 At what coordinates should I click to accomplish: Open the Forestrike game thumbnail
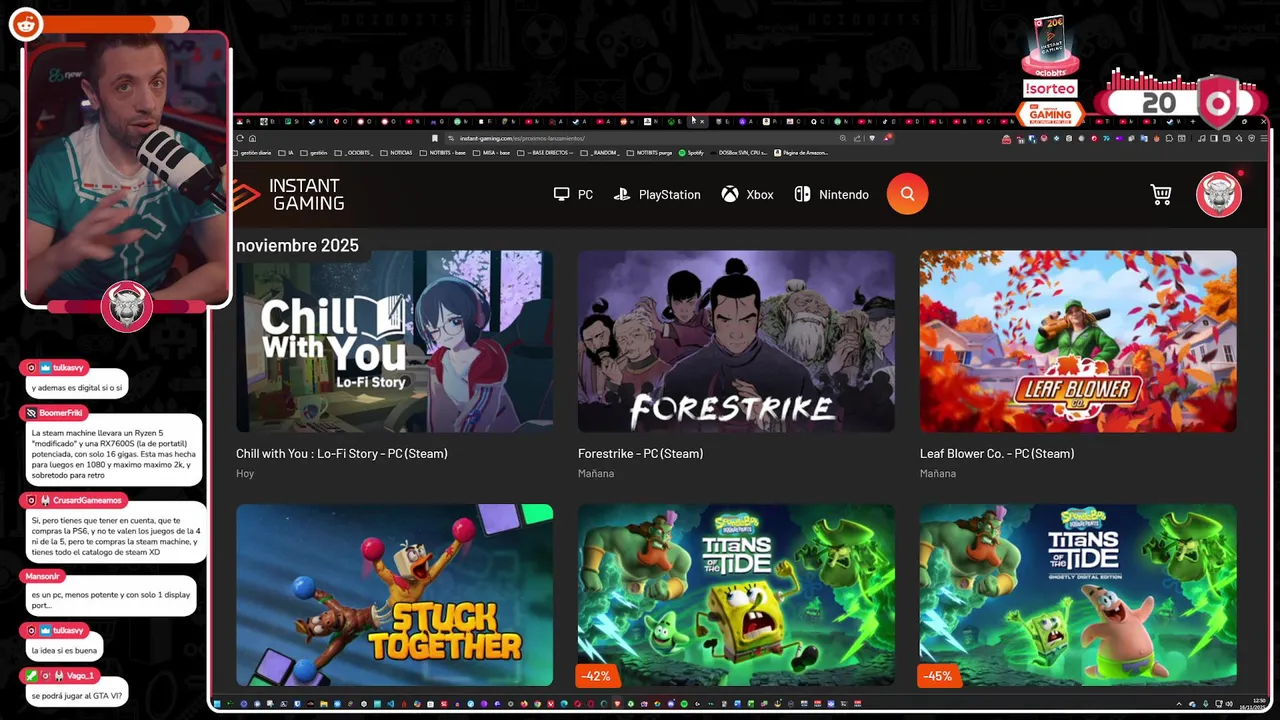tap(736, 341)
